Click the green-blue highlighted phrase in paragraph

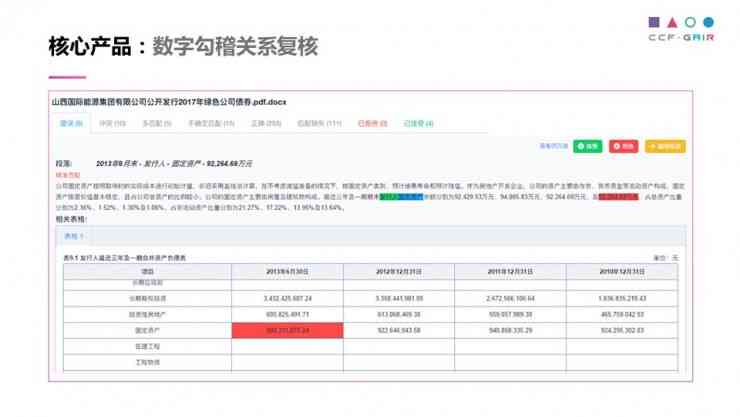tap(401, 197)
